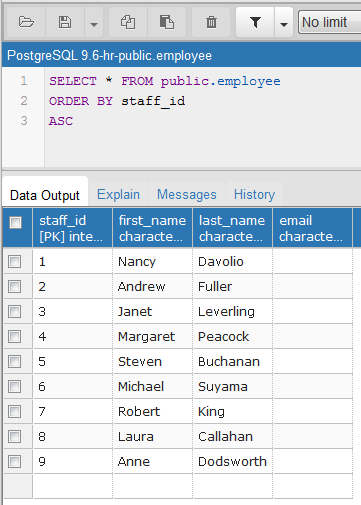Select the staff_id cell with value 1
Viewport: 361px width, 505px height.
coord(72,261)
